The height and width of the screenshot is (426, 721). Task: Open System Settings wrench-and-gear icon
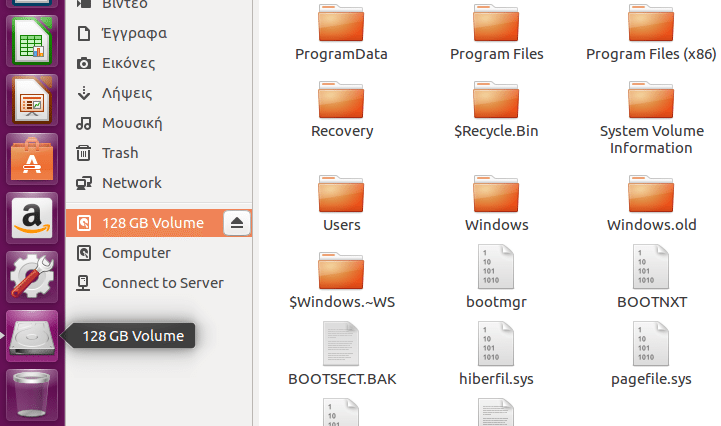[32, 276]
